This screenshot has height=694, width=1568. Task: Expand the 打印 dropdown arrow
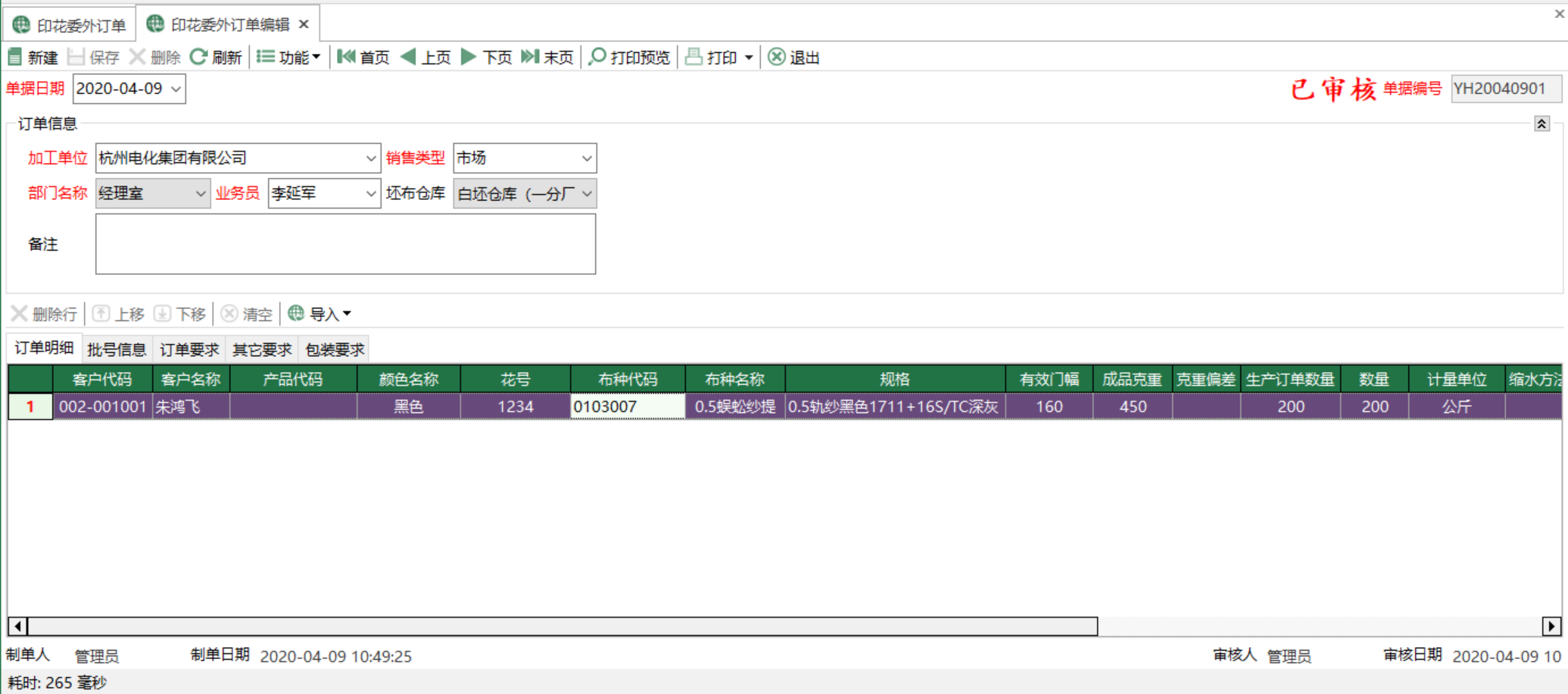pos(749,58)
